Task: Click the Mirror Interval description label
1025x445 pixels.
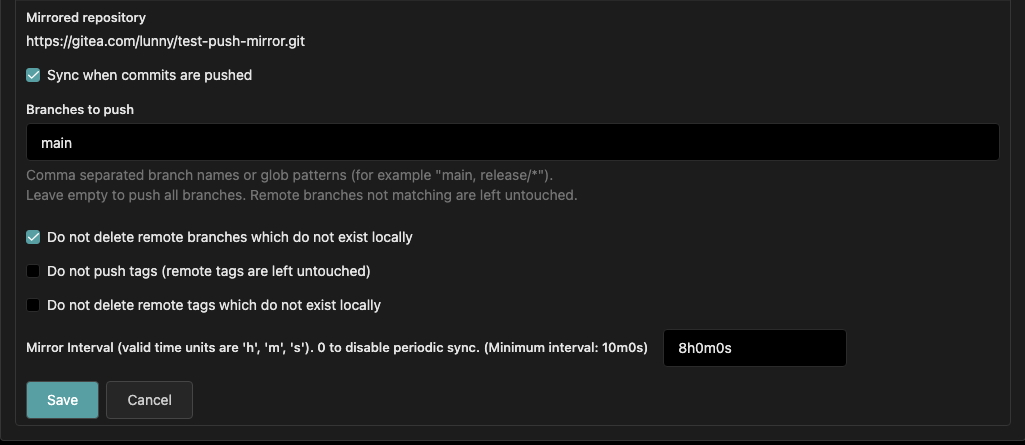Action: [x=337, y=348]
